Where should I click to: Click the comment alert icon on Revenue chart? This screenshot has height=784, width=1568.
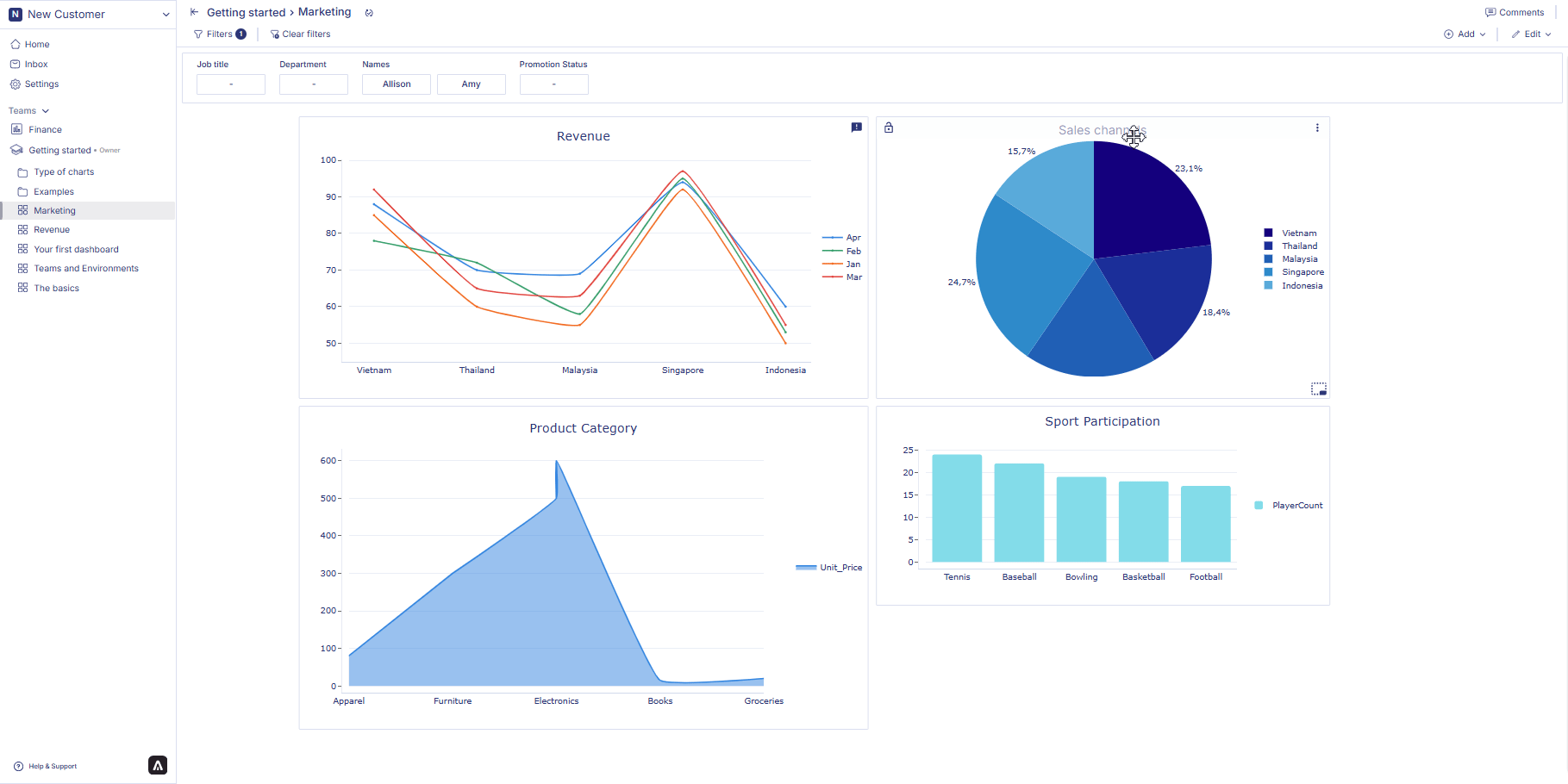coord(856,128)
